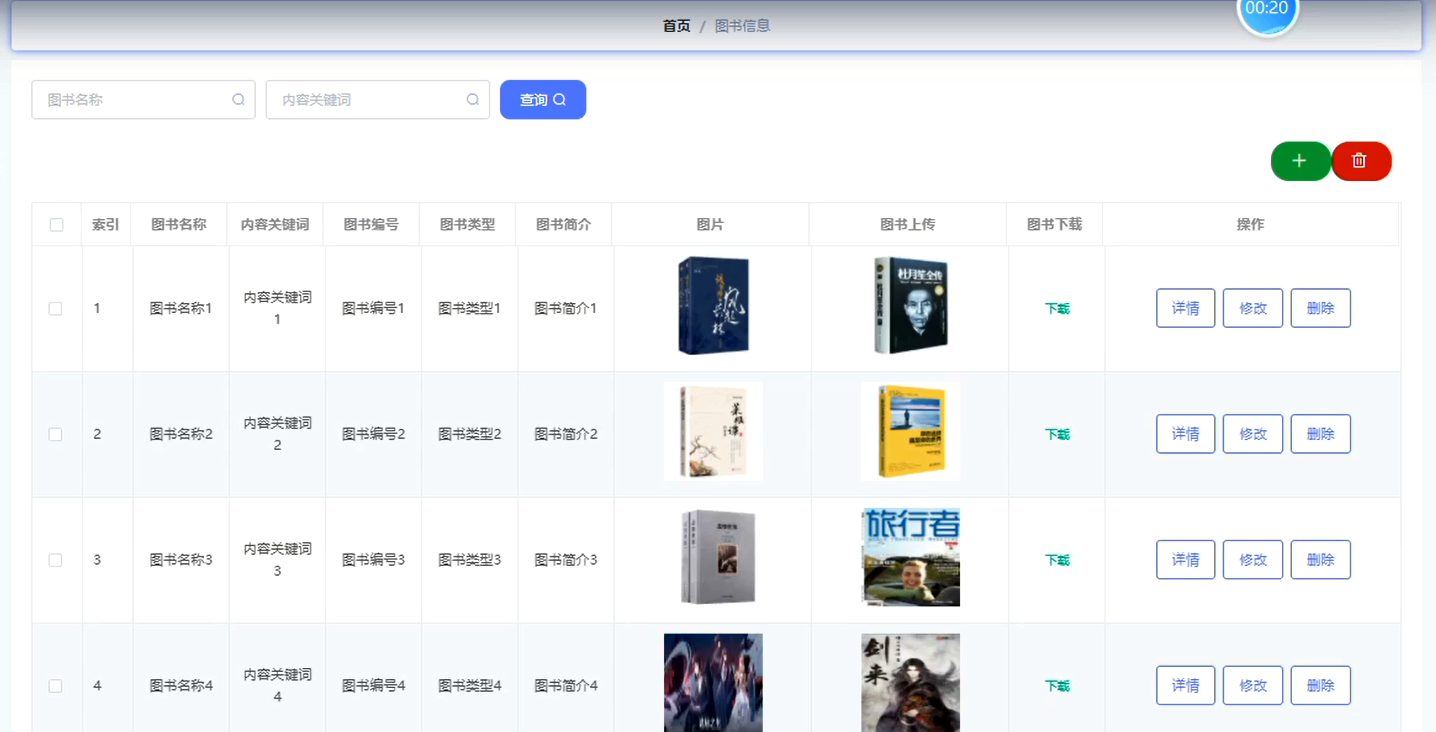Viewport: 1436px width, 732px height.
Task: Click the magnifier icon inside 查询 button
Action: (559, 99)
